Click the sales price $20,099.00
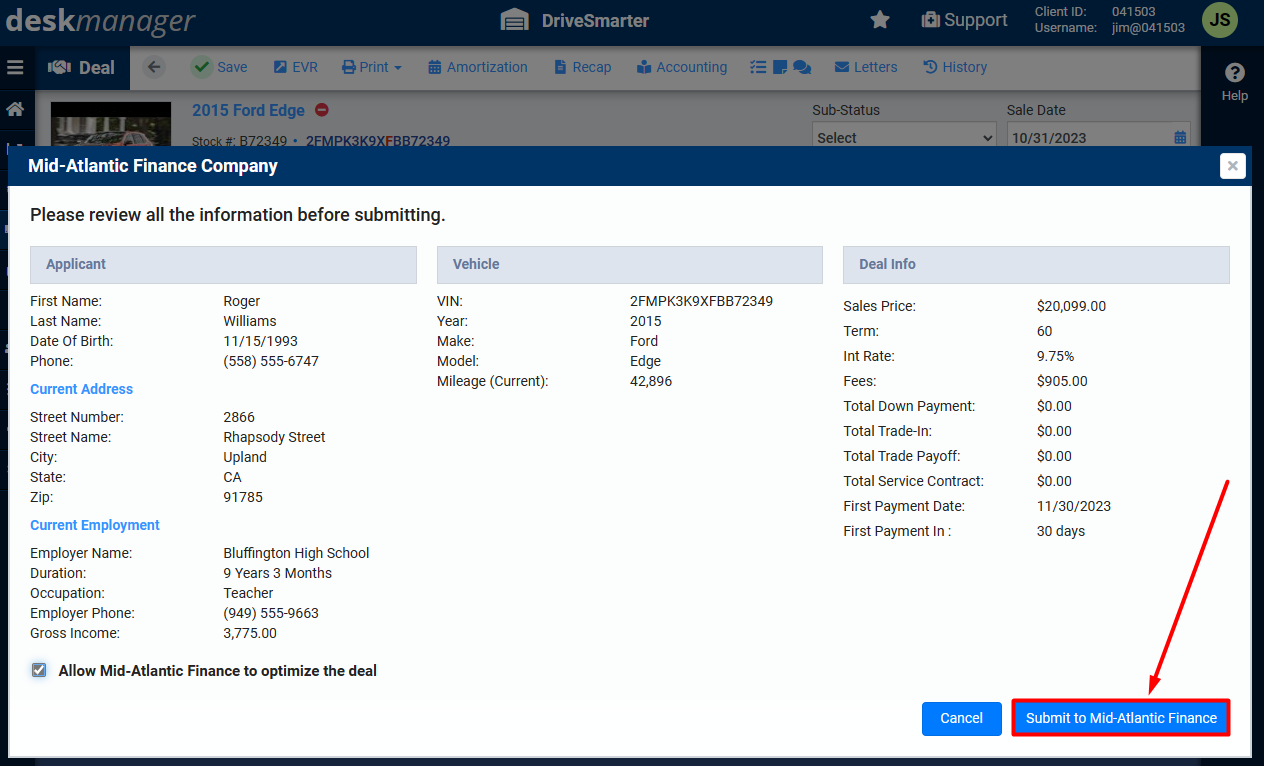The height and width of the screenshot is (766, 1264). point(1071,306)
